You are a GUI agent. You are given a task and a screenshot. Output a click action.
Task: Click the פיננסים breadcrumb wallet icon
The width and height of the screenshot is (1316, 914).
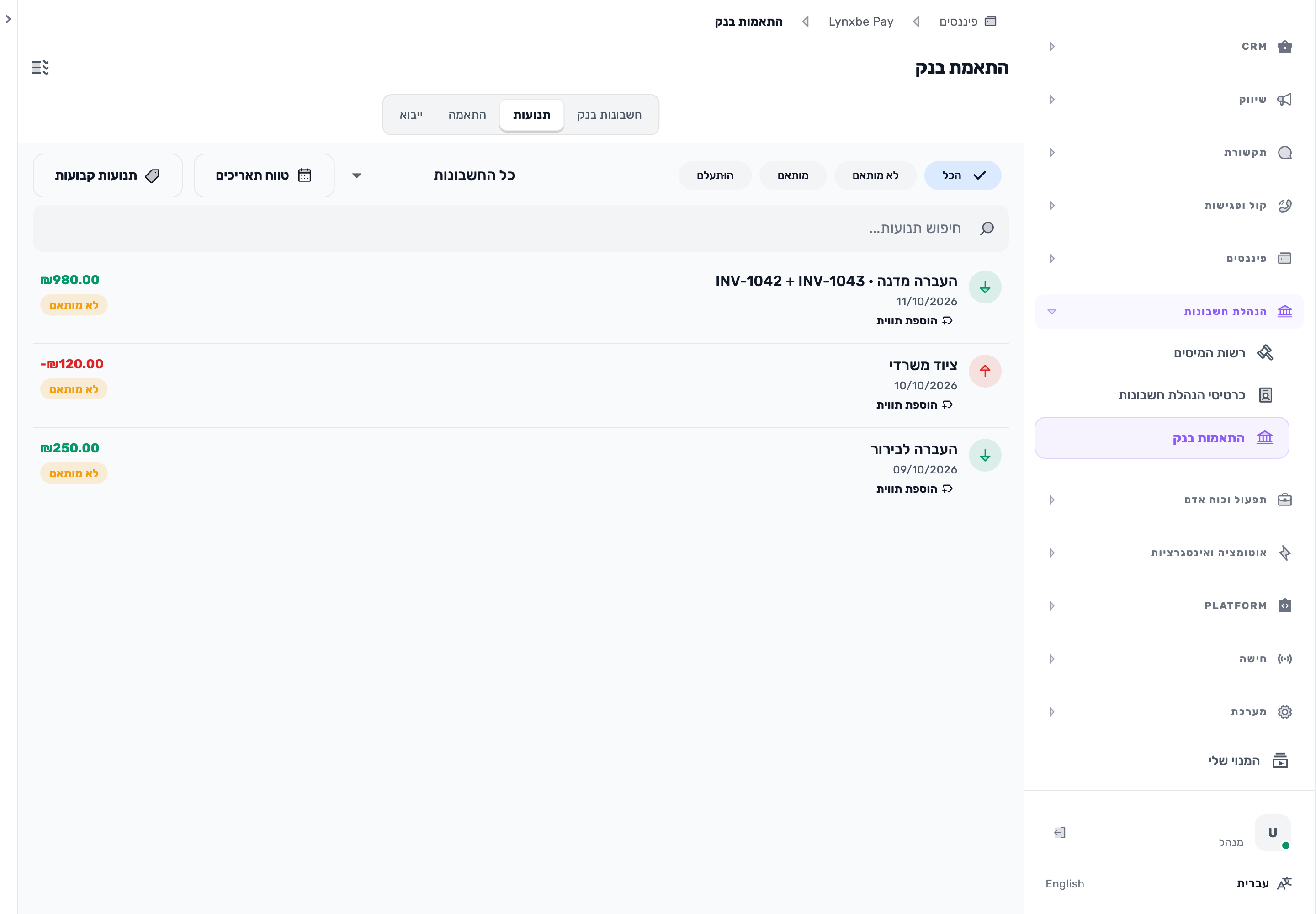pyautogui.click(x=991, y=21)
